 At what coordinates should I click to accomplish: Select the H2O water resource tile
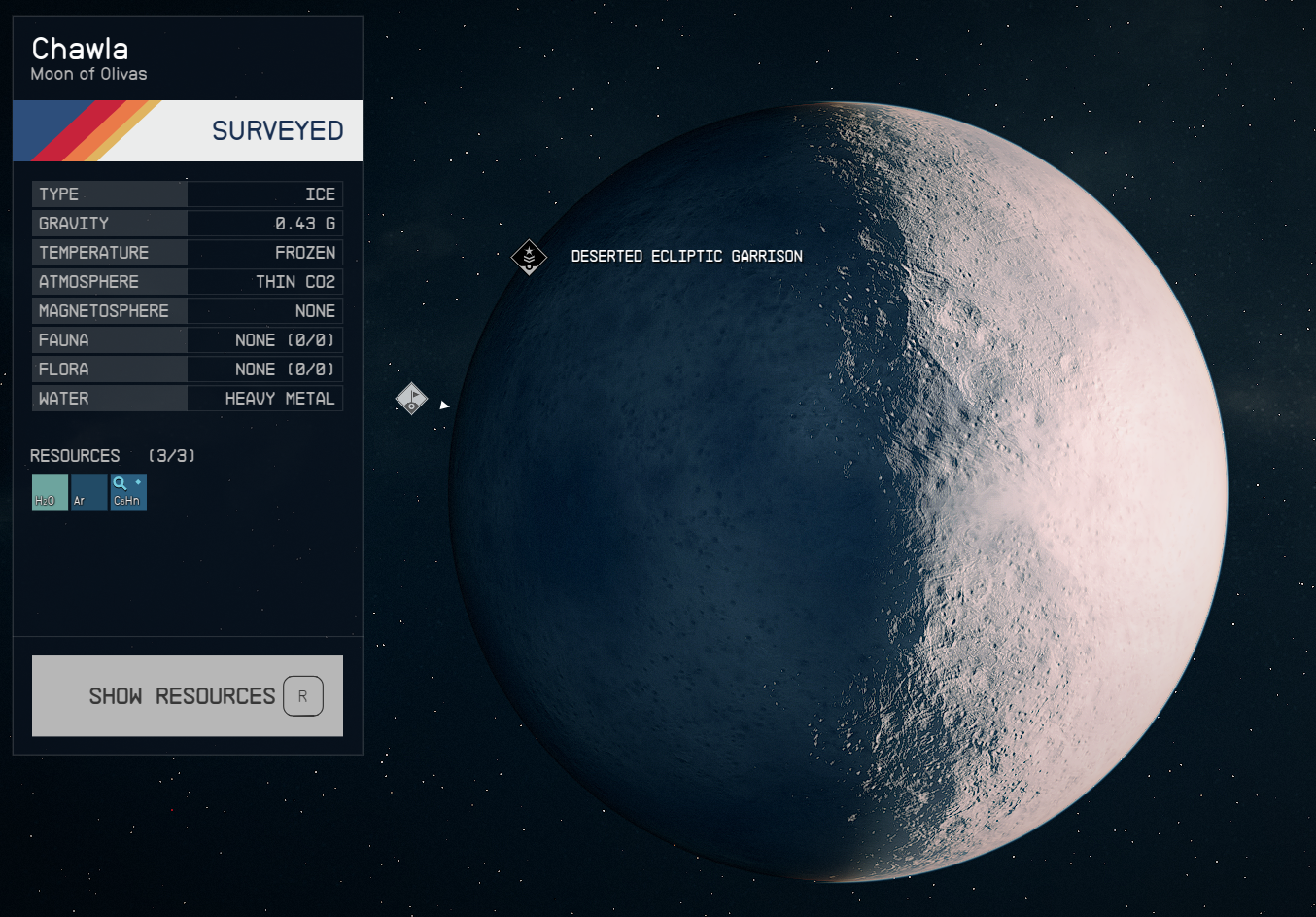pyautogui.click(x=50, y=492)
